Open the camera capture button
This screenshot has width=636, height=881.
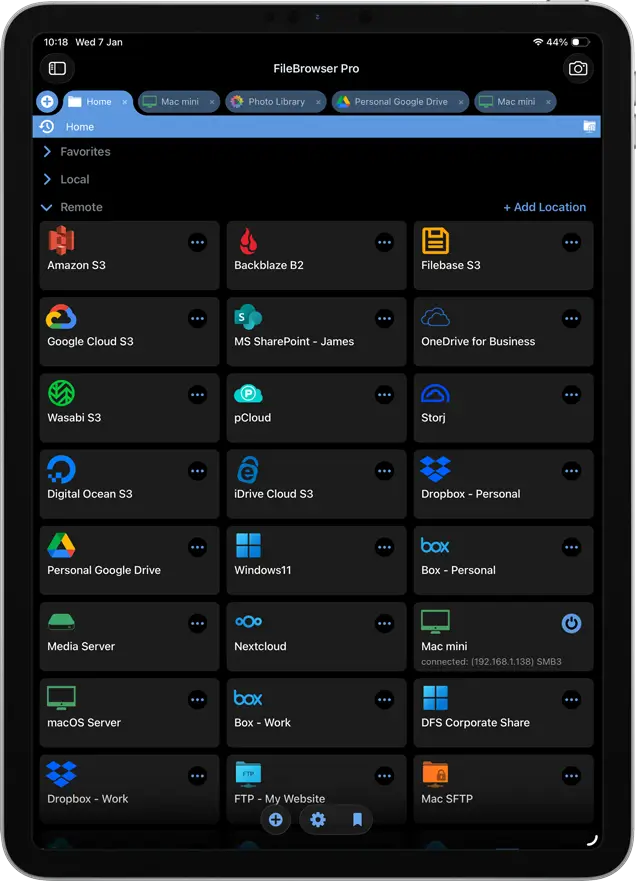578,69
